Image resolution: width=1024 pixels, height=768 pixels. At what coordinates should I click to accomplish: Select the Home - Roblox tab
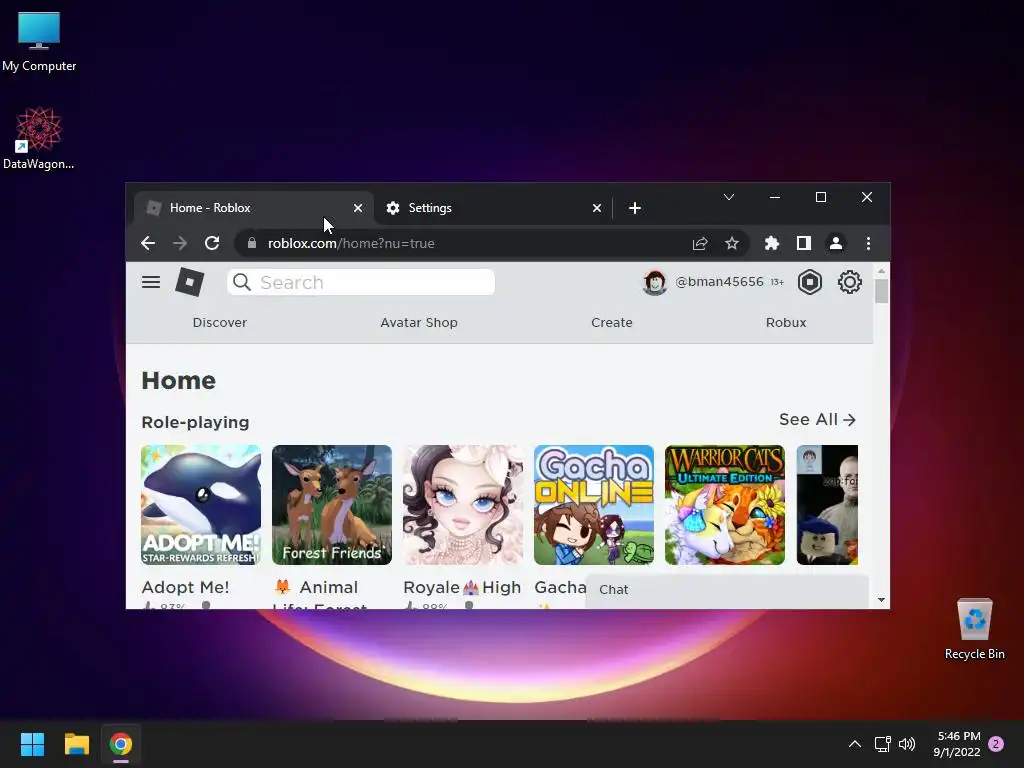[253, 208]
